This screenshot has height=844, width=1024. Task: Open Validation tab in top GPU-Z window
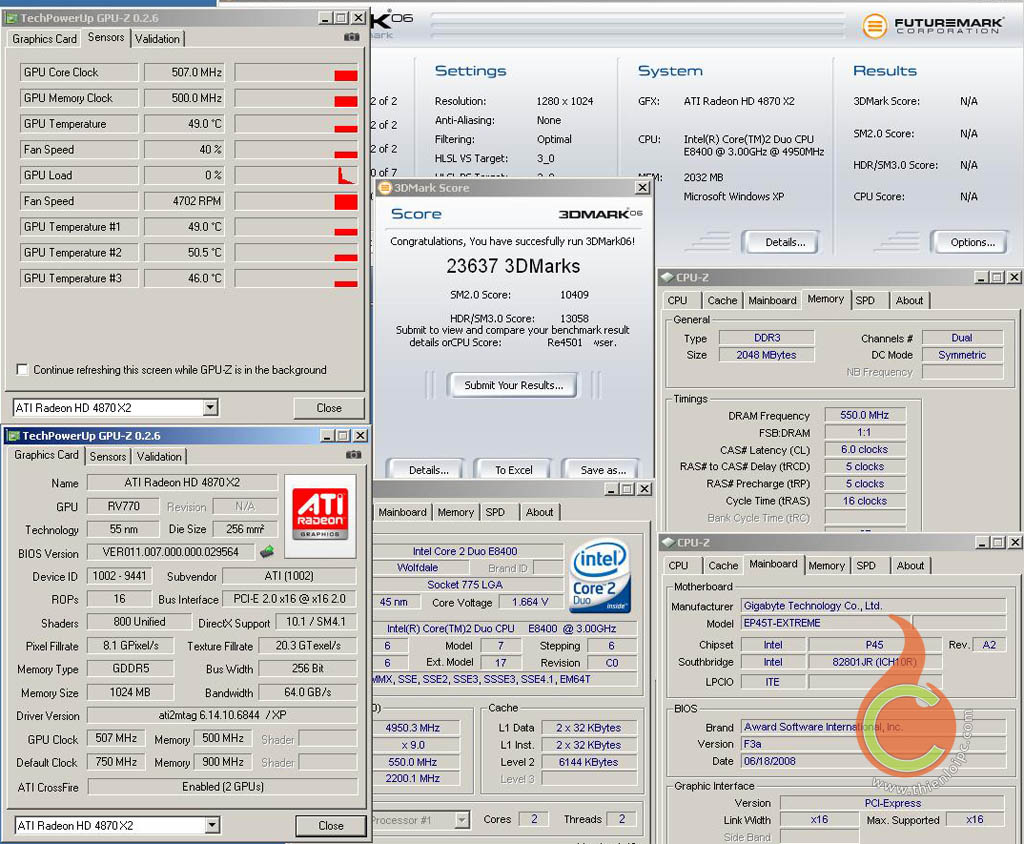pos(157,39)
